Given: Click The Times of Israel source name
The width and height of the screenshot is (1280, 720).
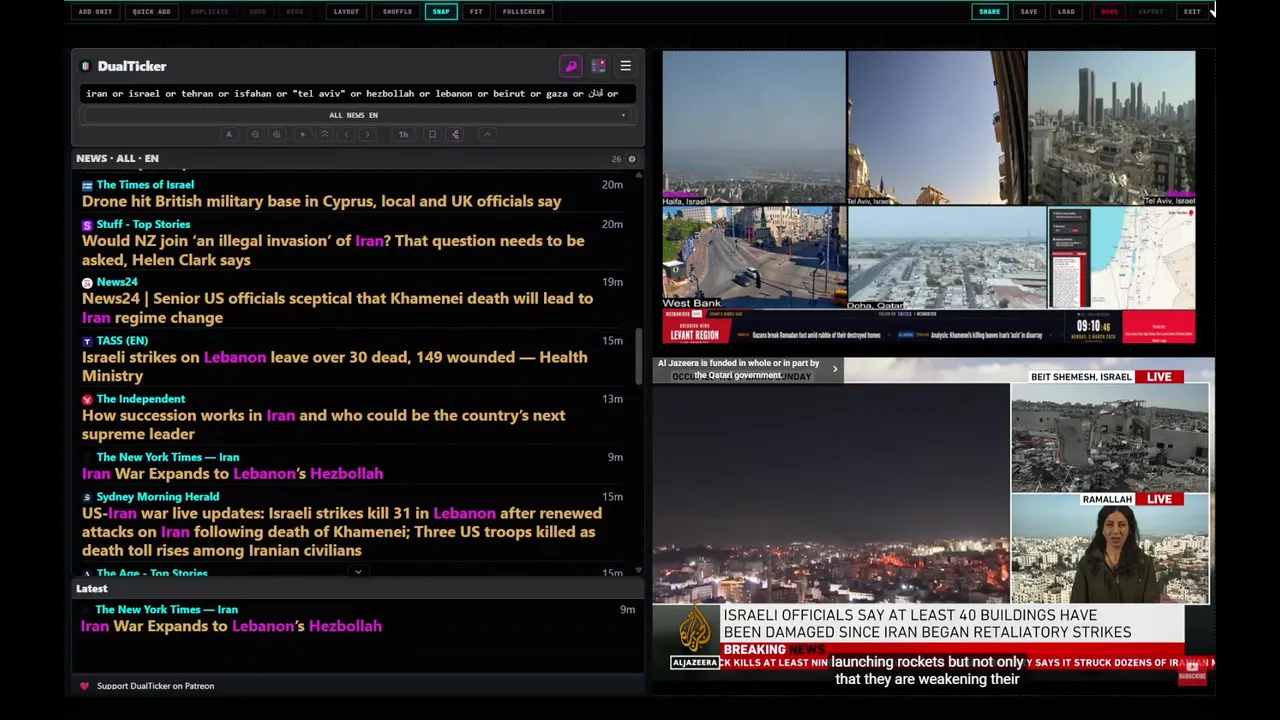Looking at the screenshot, I should [145, 185].
